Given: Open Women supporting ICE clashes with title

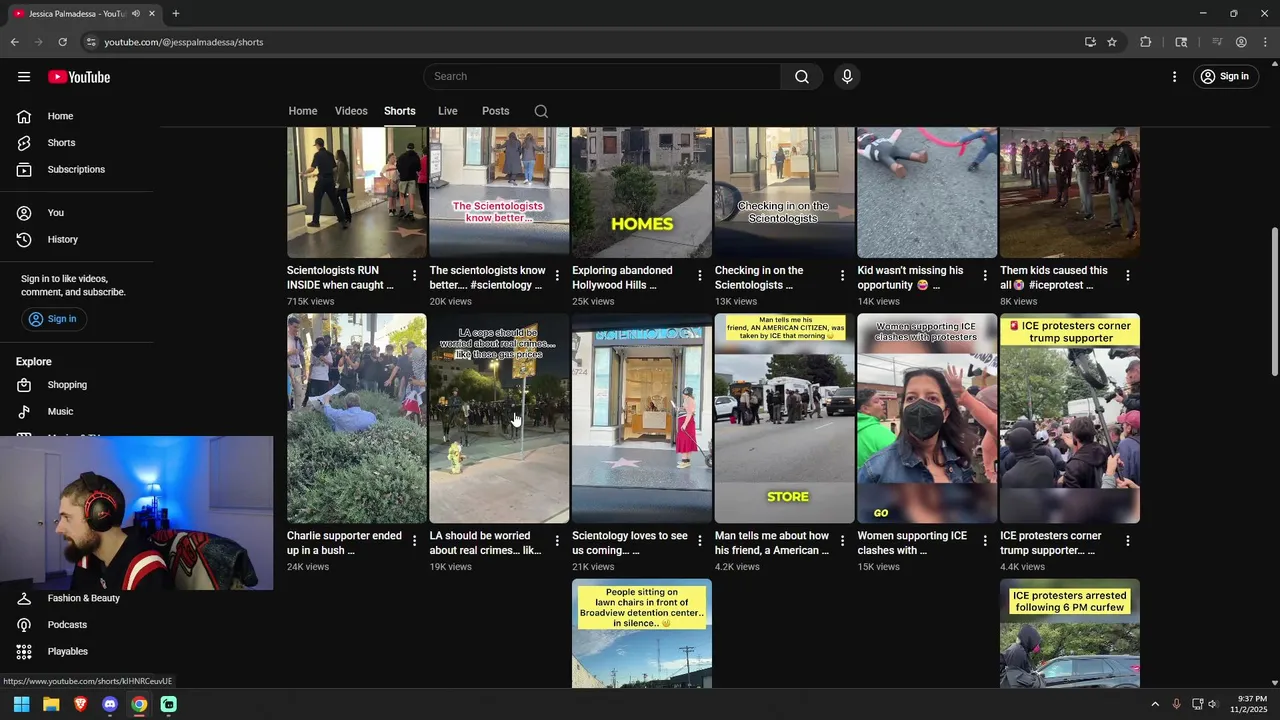Looking at the screenshot, I should (912, 543).
